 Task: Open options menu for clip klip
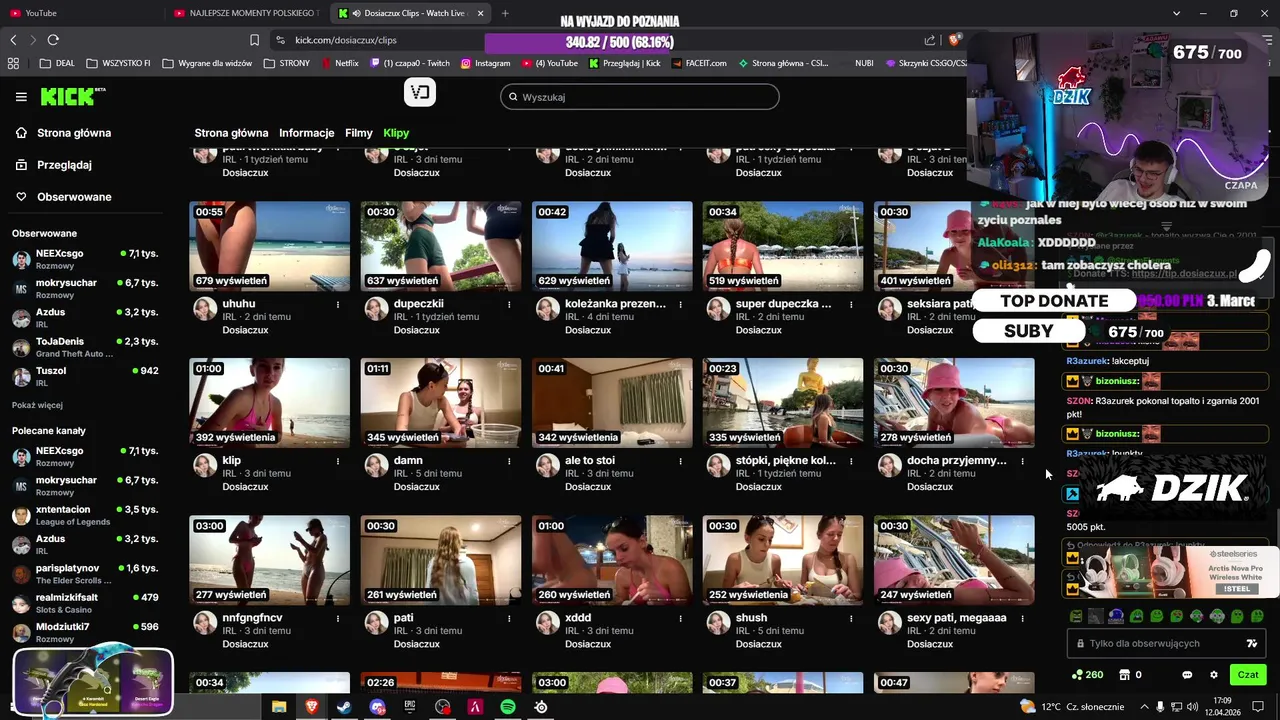tap(338, 461)
